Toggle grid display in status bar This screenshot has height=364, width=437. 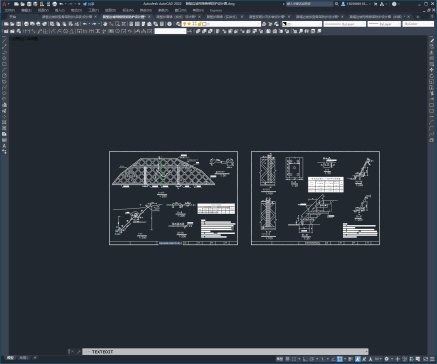[x=288, y=359]
